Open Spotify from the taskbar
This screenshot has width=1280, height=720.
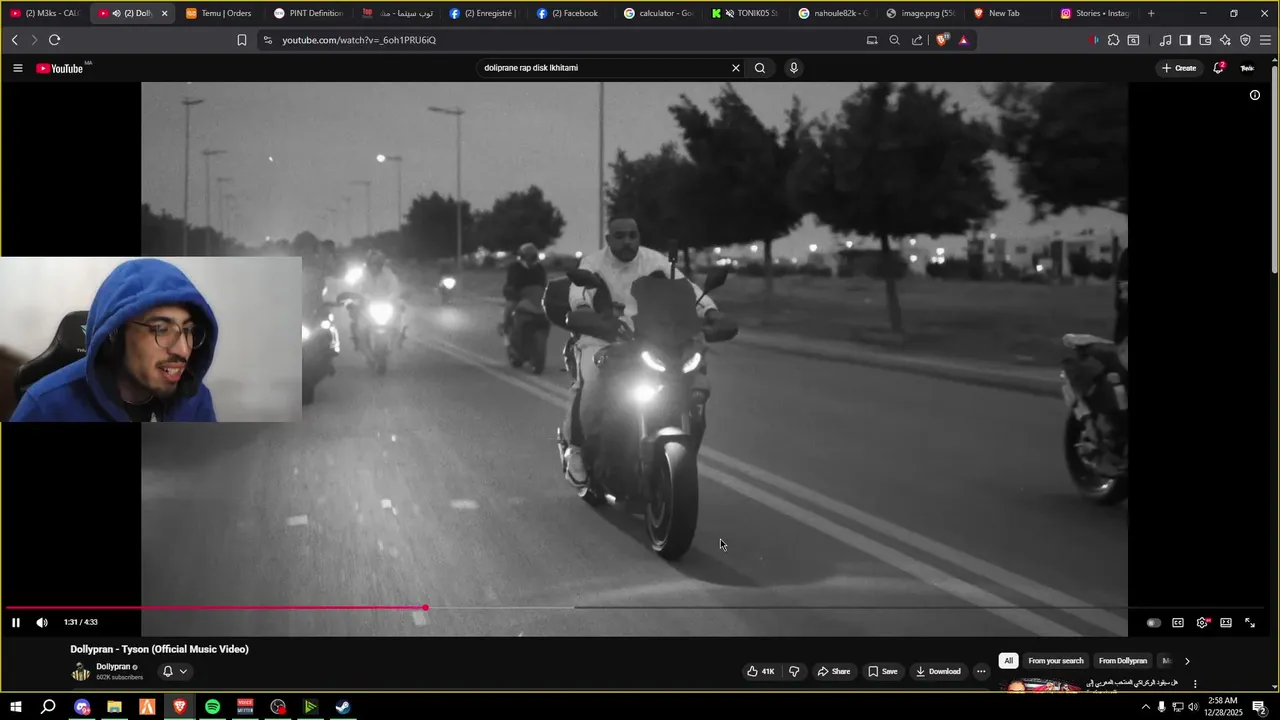212,707
